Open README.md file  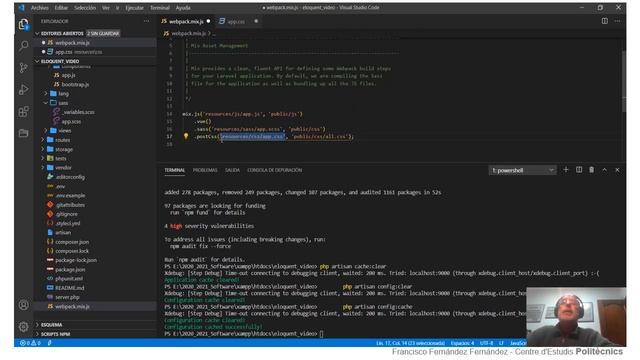click(x=69, y=288)
